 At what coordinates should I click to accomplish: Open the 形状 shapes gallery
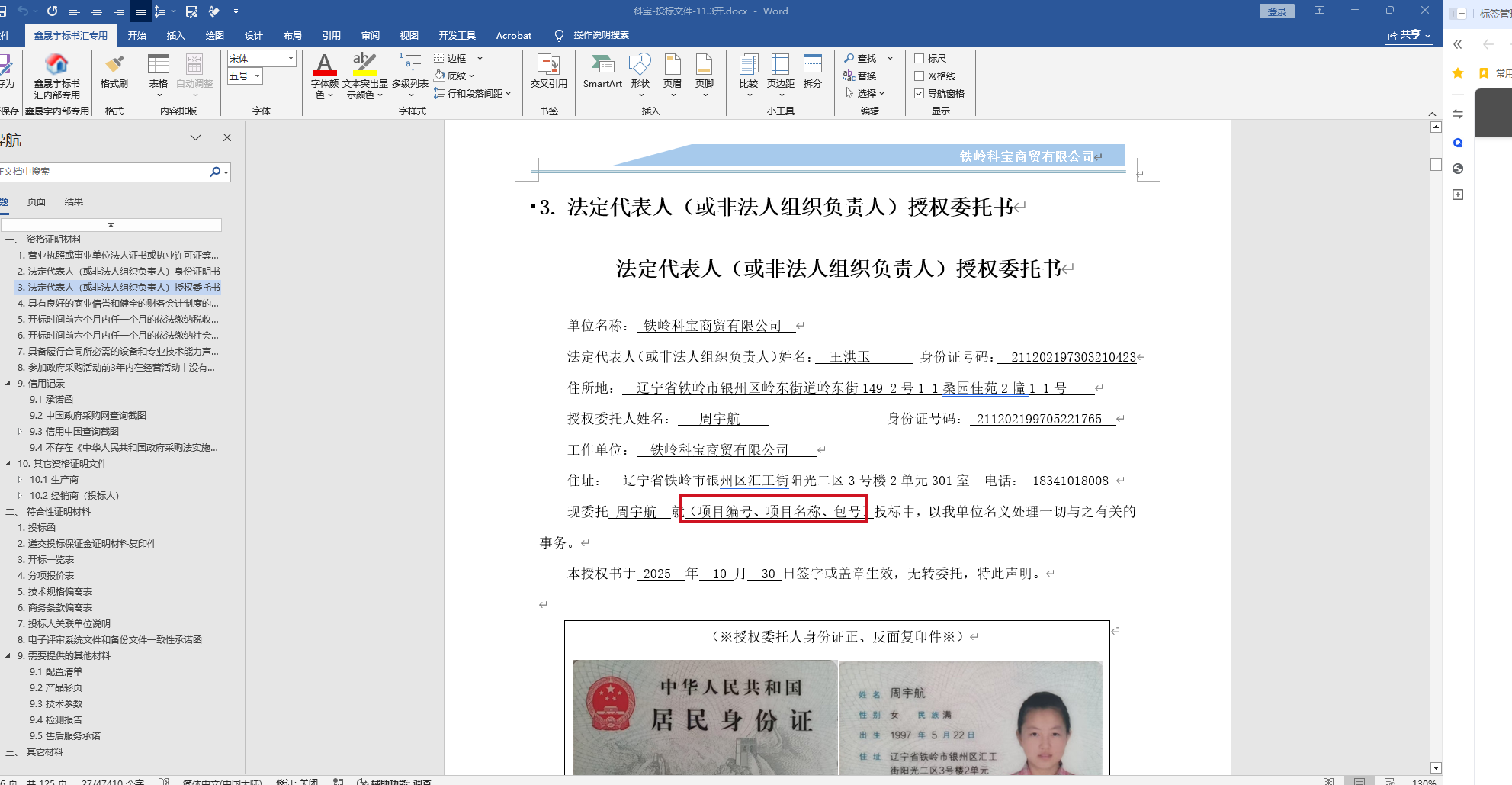pyautogui.click(x=640, y=75)
